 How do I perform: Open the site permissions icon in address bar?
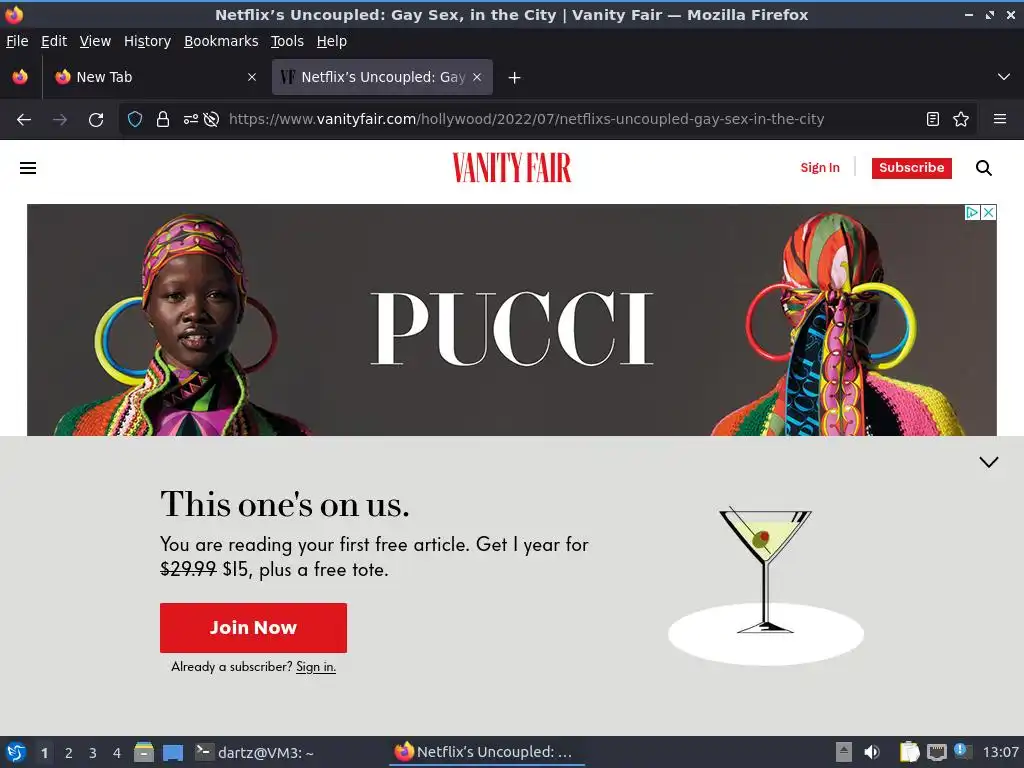[x=191, y=119]
